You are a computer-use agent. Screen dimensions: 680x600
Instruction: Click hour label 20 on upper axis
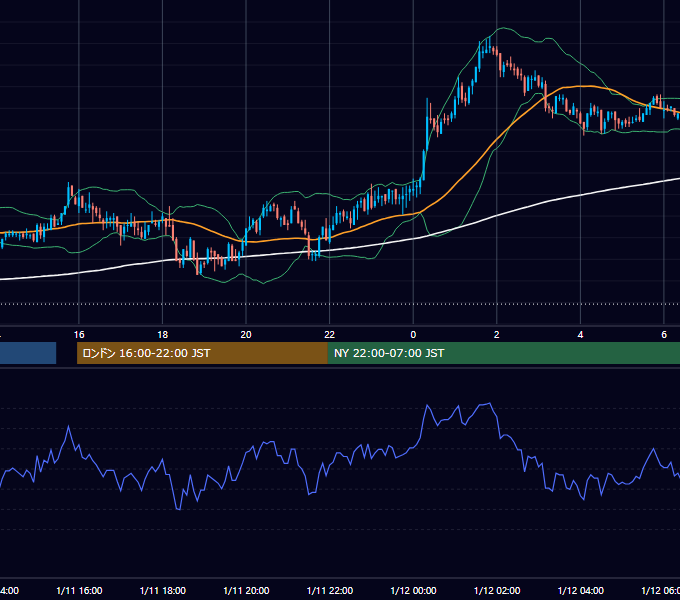(x=246, y=335)
